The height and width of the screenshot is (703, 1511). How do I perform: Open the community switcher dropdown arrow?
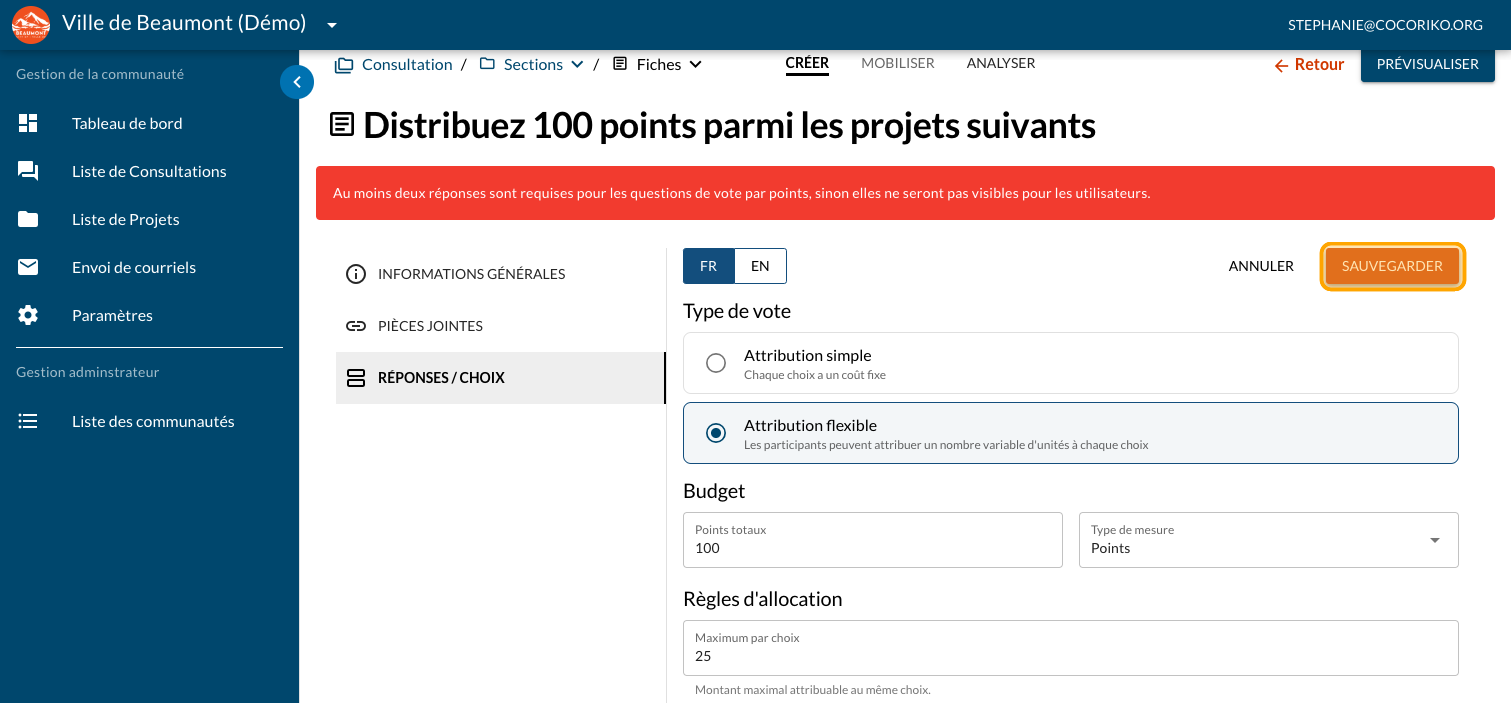[332, 25]
